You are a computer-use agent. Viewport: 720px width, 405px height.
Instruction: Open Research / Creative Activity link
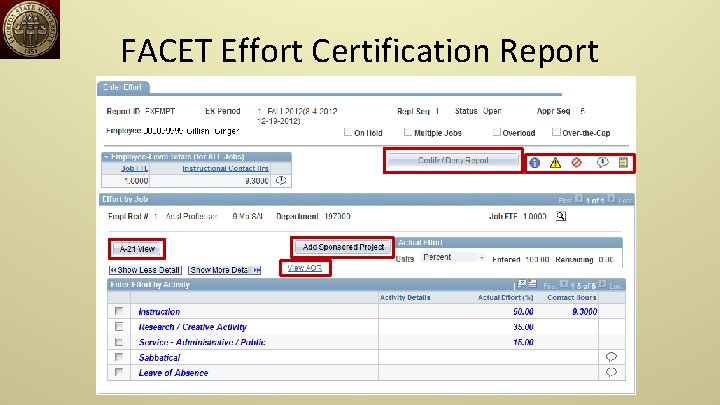(x=192, y=327)
